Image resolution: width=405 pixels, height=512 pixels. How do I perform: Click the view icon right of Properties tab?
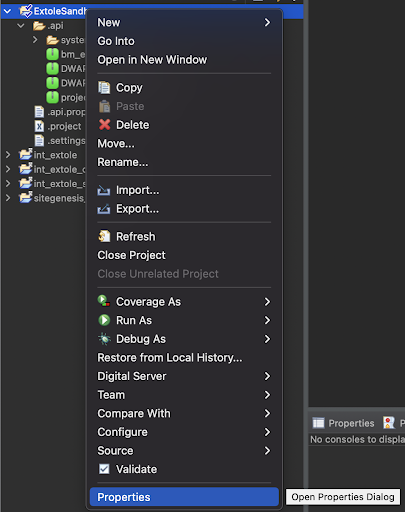tap(389, 423)
